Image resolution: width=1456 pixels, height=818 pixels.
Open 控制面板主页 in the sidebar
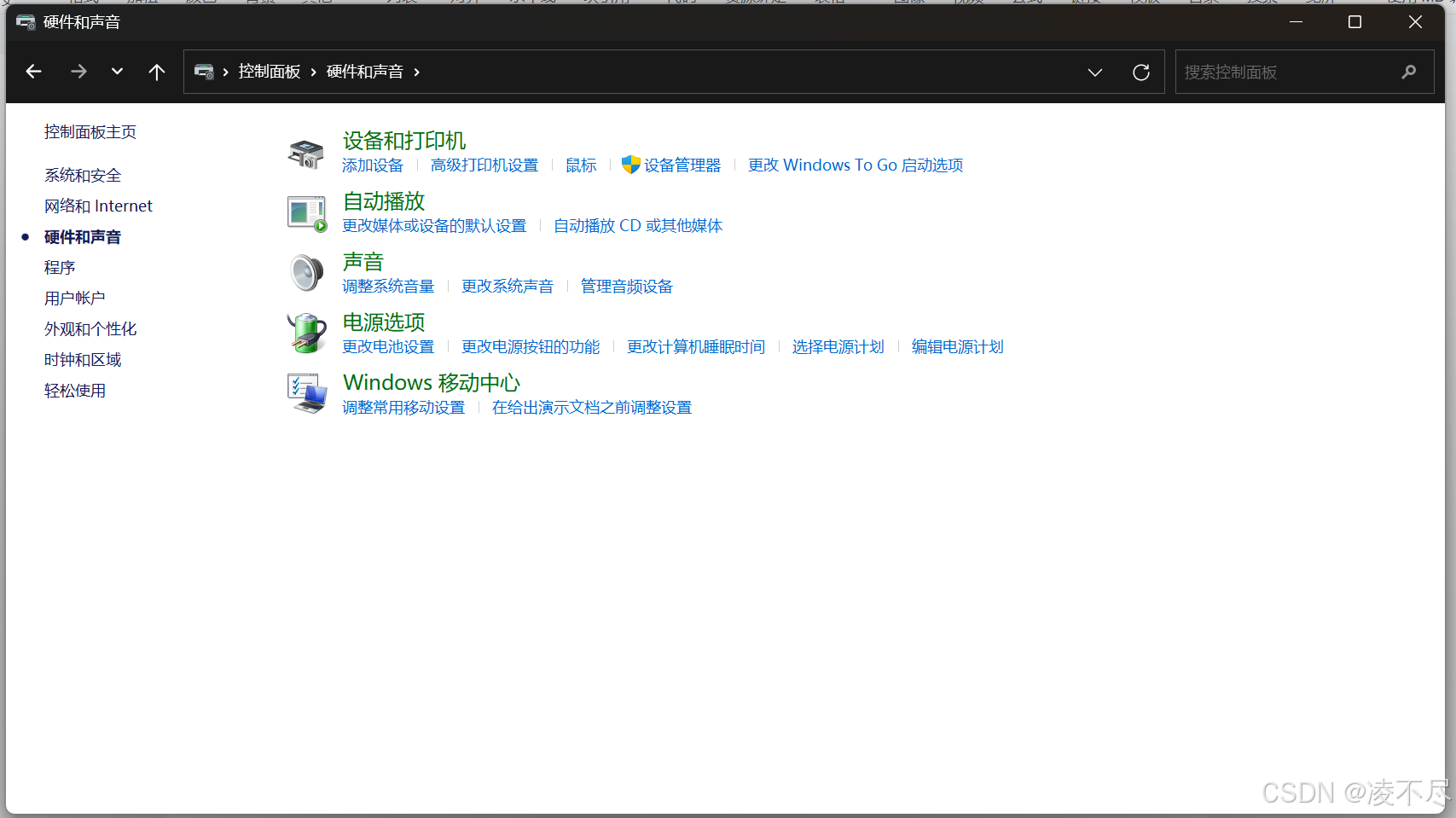(90, 132)
